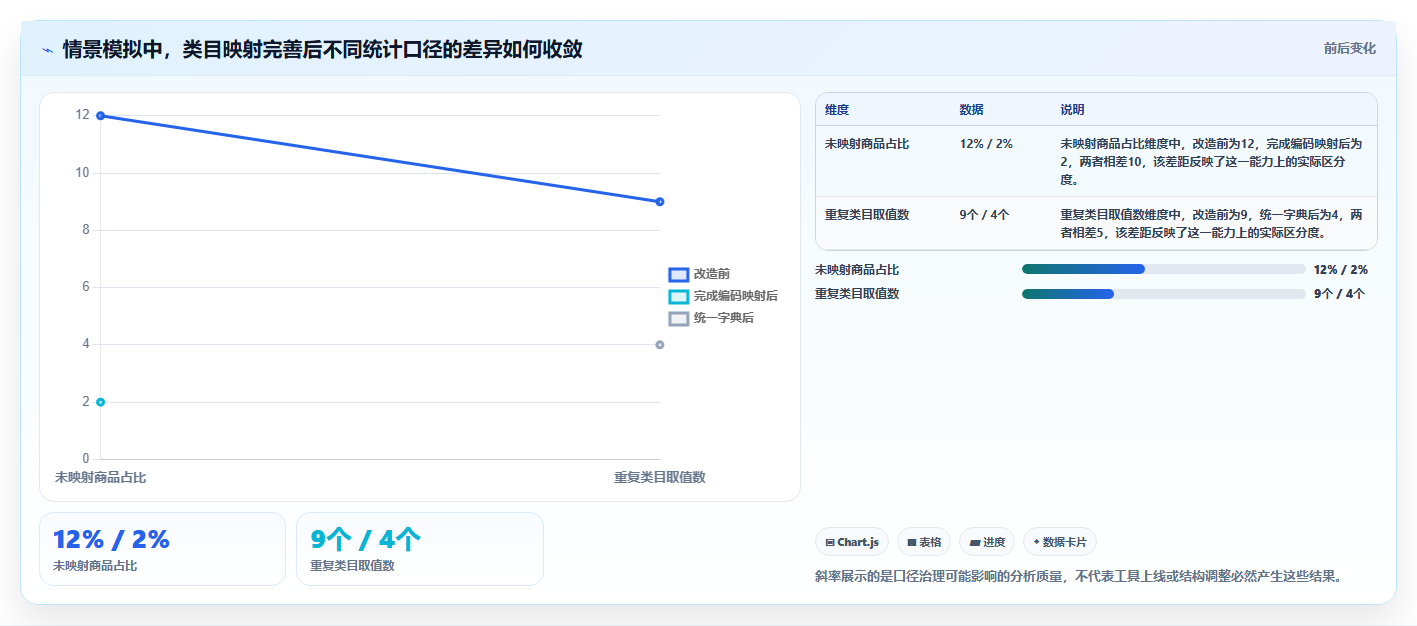The image size is (1417, 626).
Task: Click the footnote starting 斜率展示的是
Action: (1078, 577)
